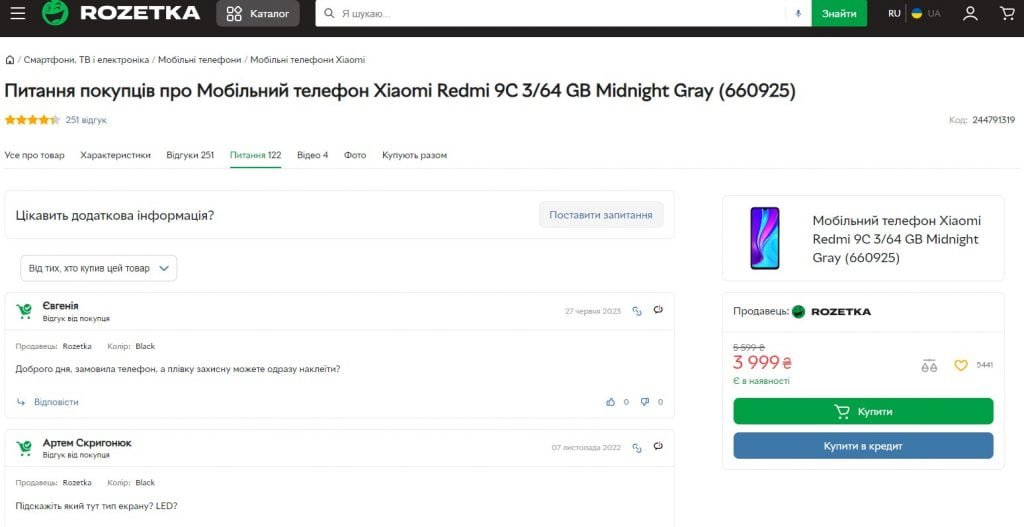Click the Поставити запитання button

[600, 215]
